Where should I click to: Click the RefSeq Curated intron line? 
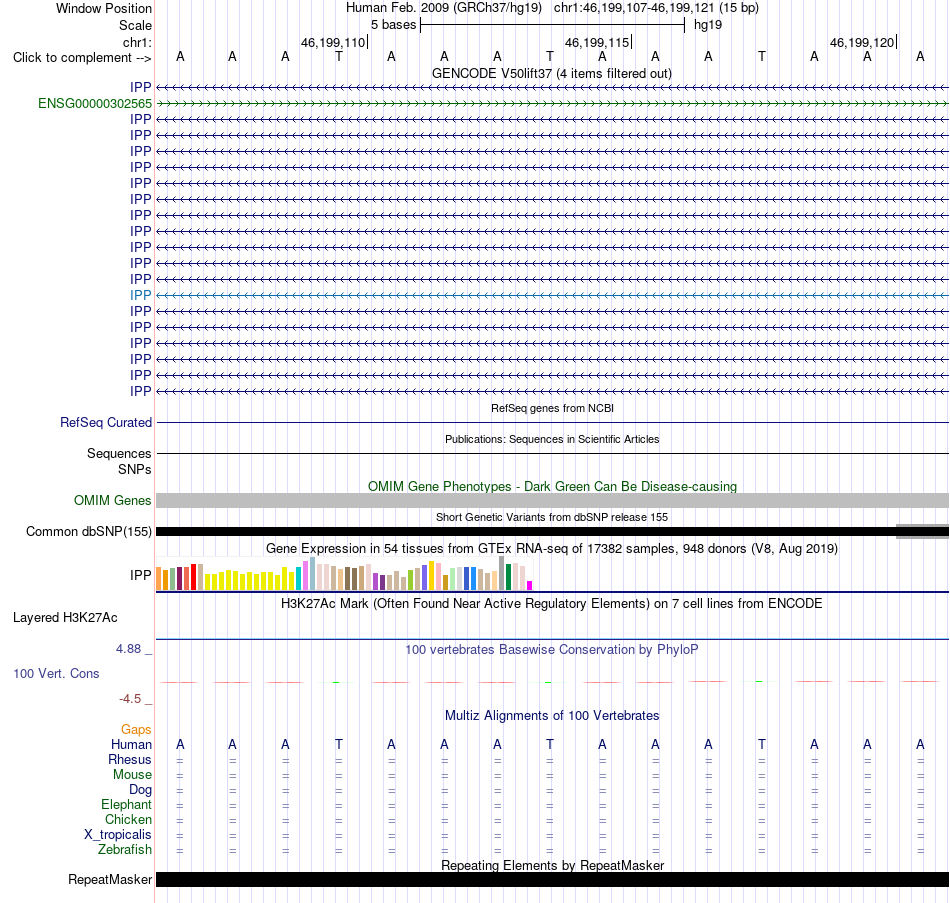click(x=552, y=422)
